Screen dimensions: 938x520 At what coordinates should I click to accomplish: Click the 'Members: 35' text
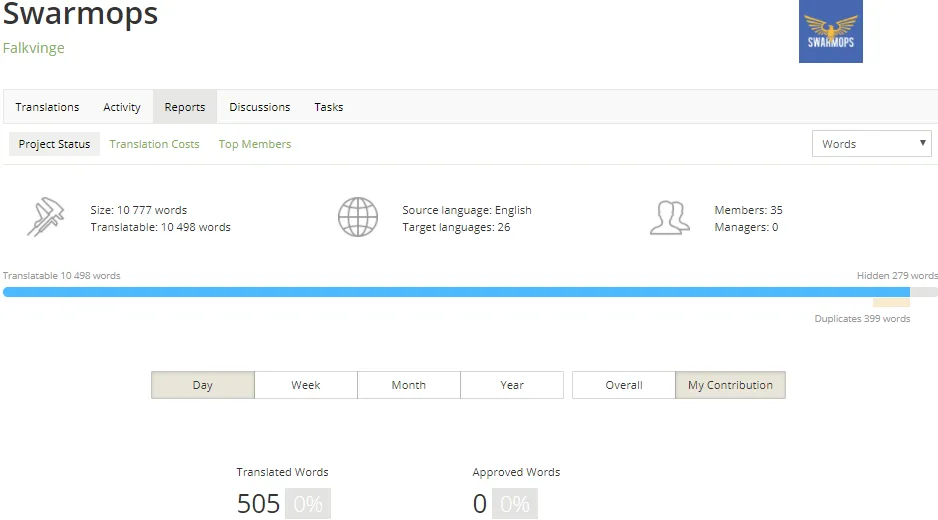[748, 210]
